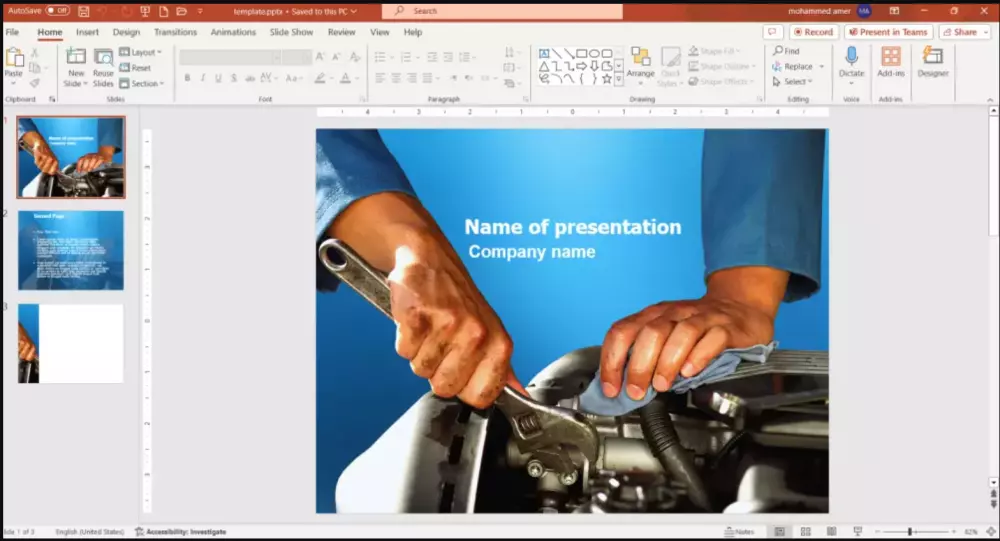The height and width of the screenshot is (541, 1000).
Task: Switch to the Review tab
Action: pos(341,32)
